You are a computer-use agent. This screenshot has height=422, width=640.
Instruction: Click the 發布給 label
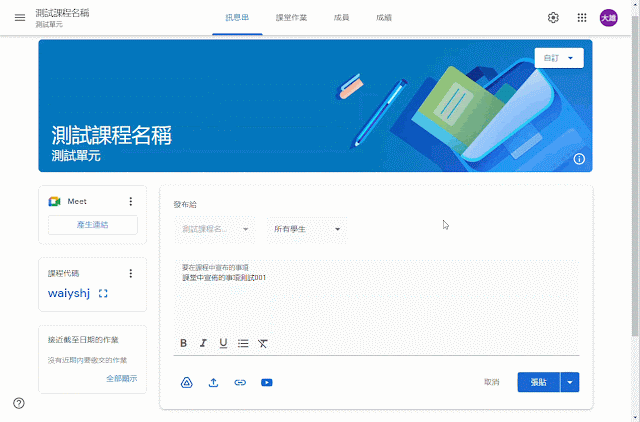(x=185, y=204)
